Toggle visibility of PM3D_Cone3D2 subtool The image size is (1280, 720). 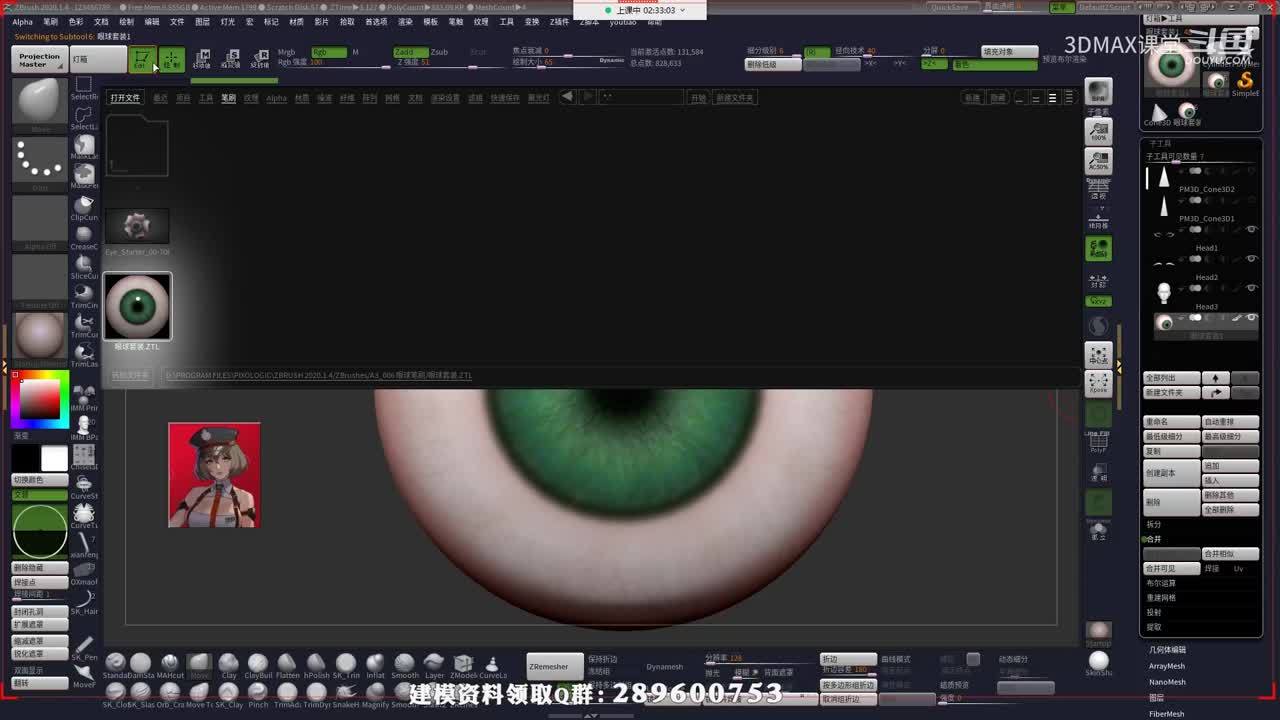[1251, 171]
